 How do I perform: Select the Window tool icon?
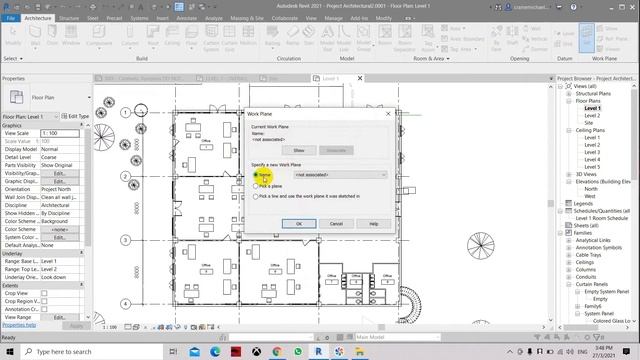(71, 35)
